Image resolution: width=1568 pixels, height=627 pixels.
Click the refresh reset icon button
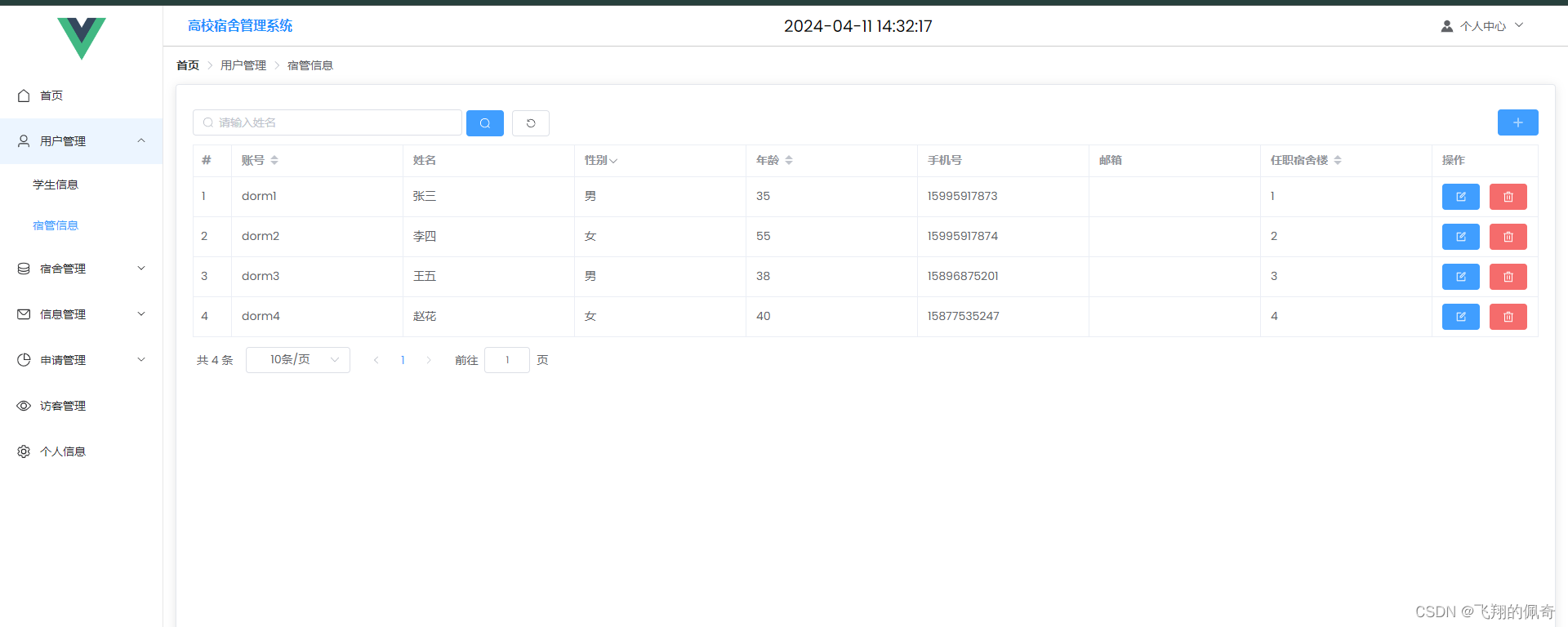(531, 123)
